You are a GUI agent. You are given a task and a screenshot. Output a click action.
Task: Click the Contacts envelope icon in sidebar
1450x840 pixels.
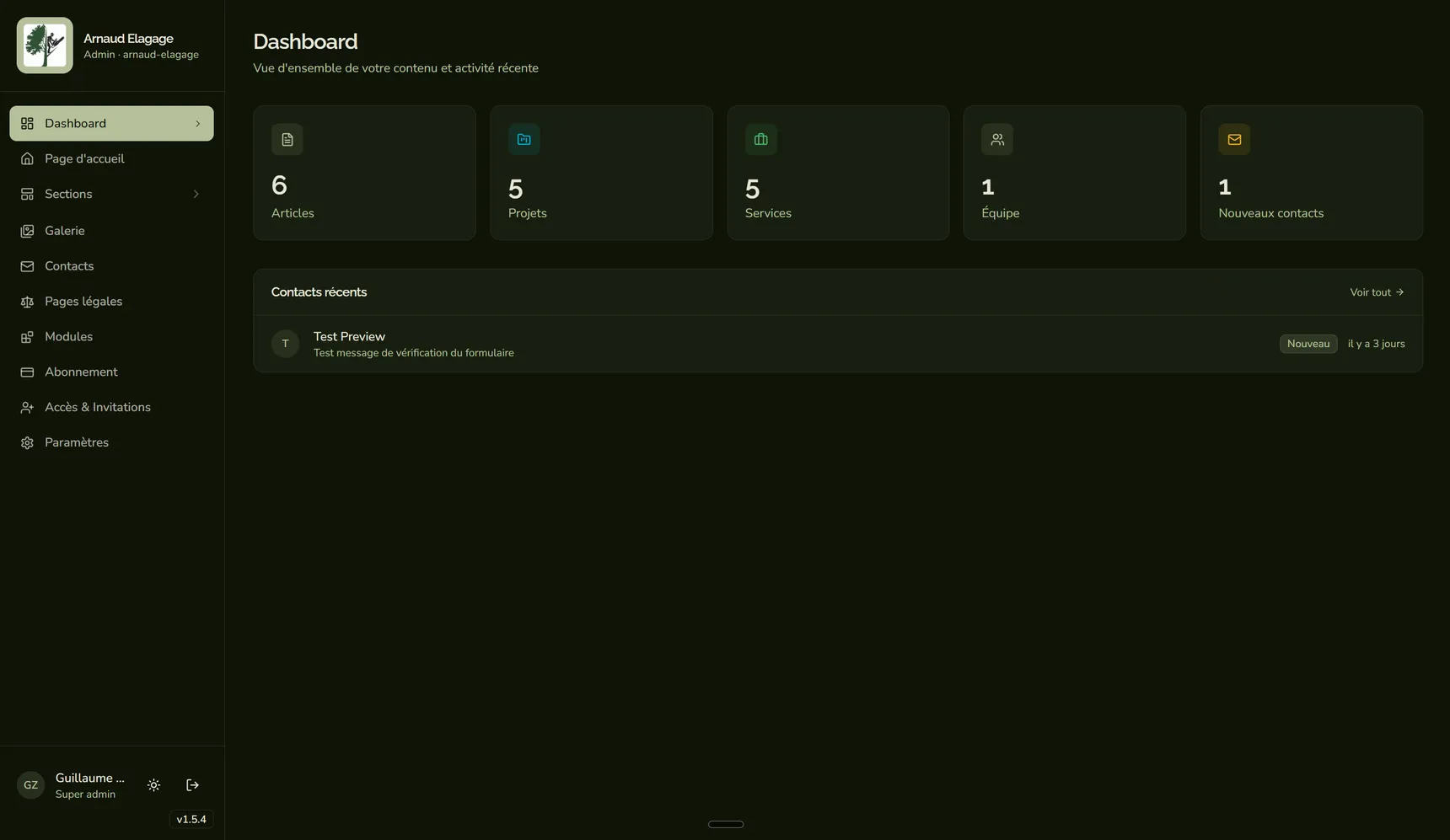[27, 266]
